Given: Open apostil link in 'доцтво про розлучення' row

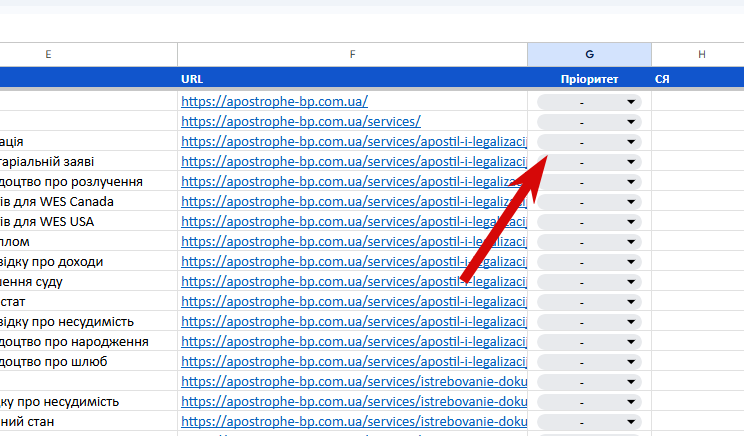Looking at the screenshot, I should click(x=354, y=182).
